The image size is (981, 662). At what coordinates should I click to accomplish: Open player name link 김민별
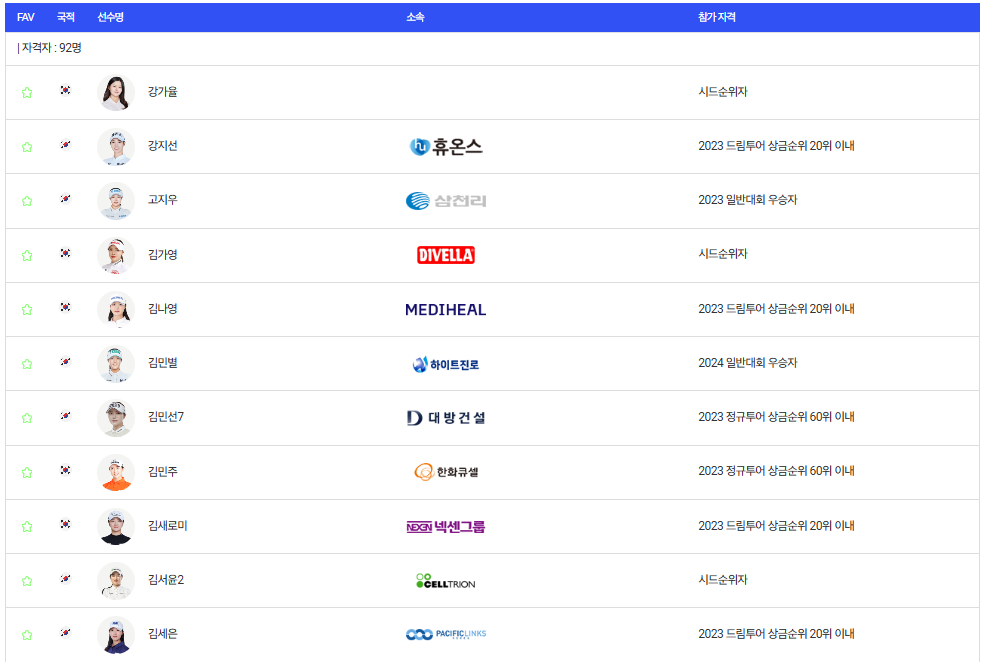163,362
